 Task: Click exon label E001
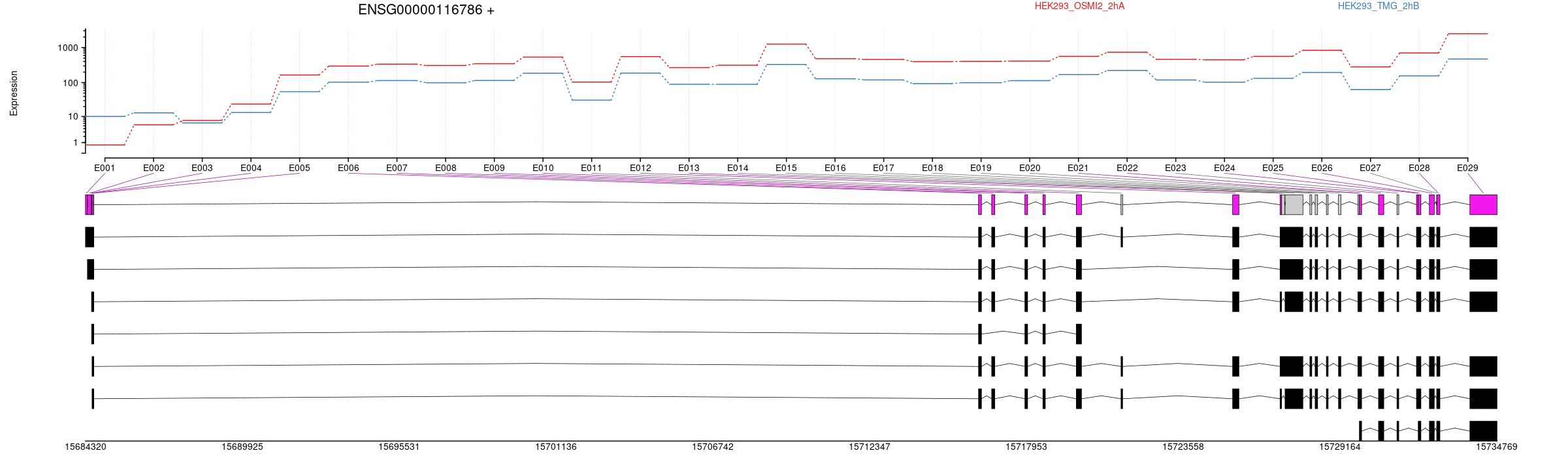(x=105, y=168)
